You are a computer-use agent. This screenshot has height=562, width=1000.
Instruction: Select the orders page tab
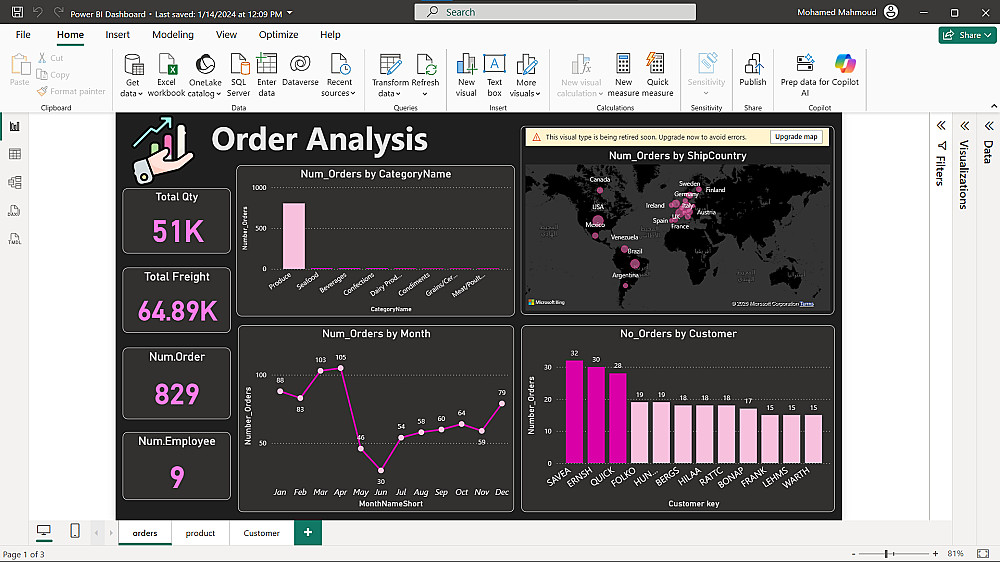pos(145,533)
